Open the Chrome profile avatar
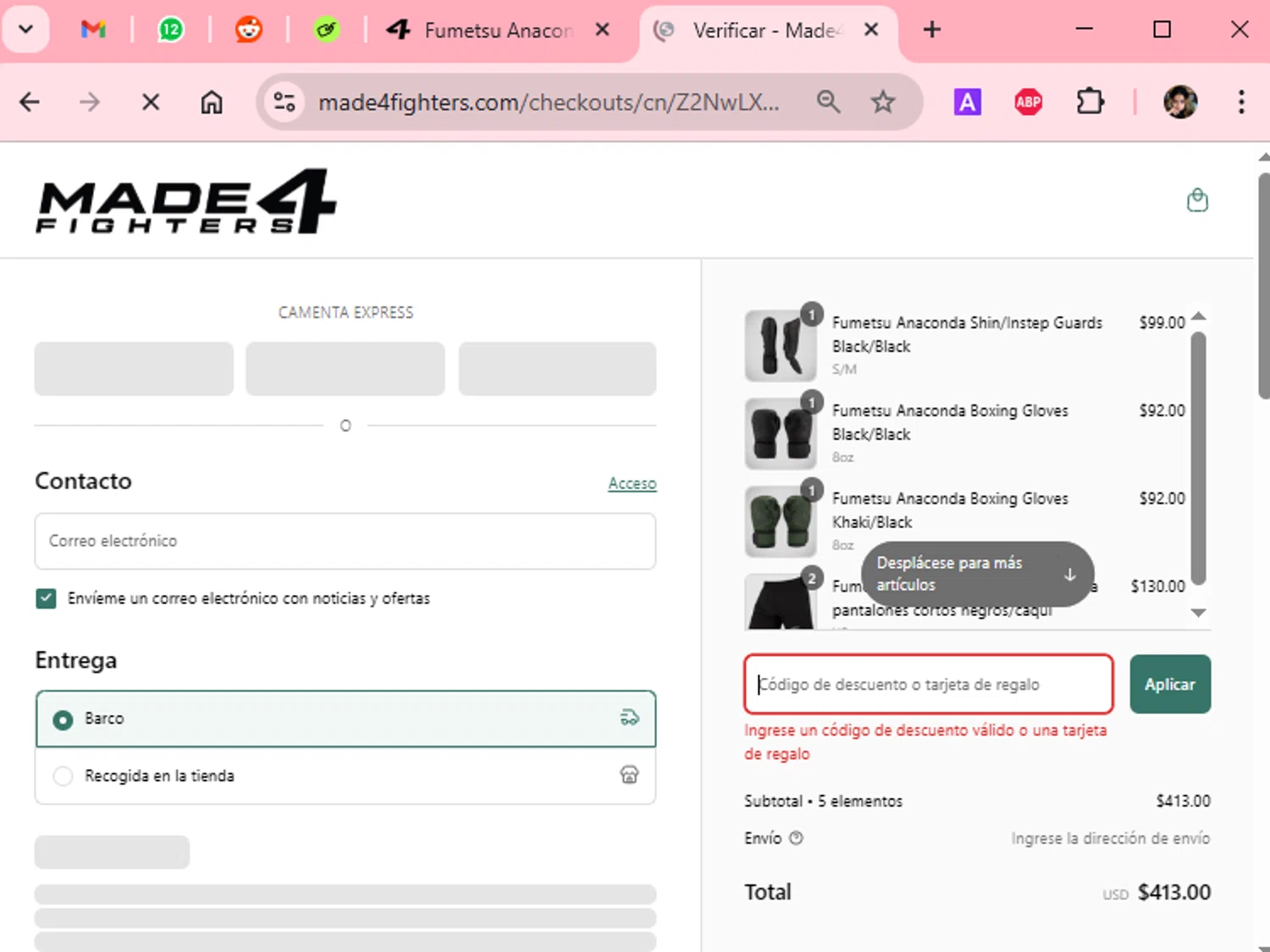Viewport: 1270px width, 952px height. point(1180,102)
